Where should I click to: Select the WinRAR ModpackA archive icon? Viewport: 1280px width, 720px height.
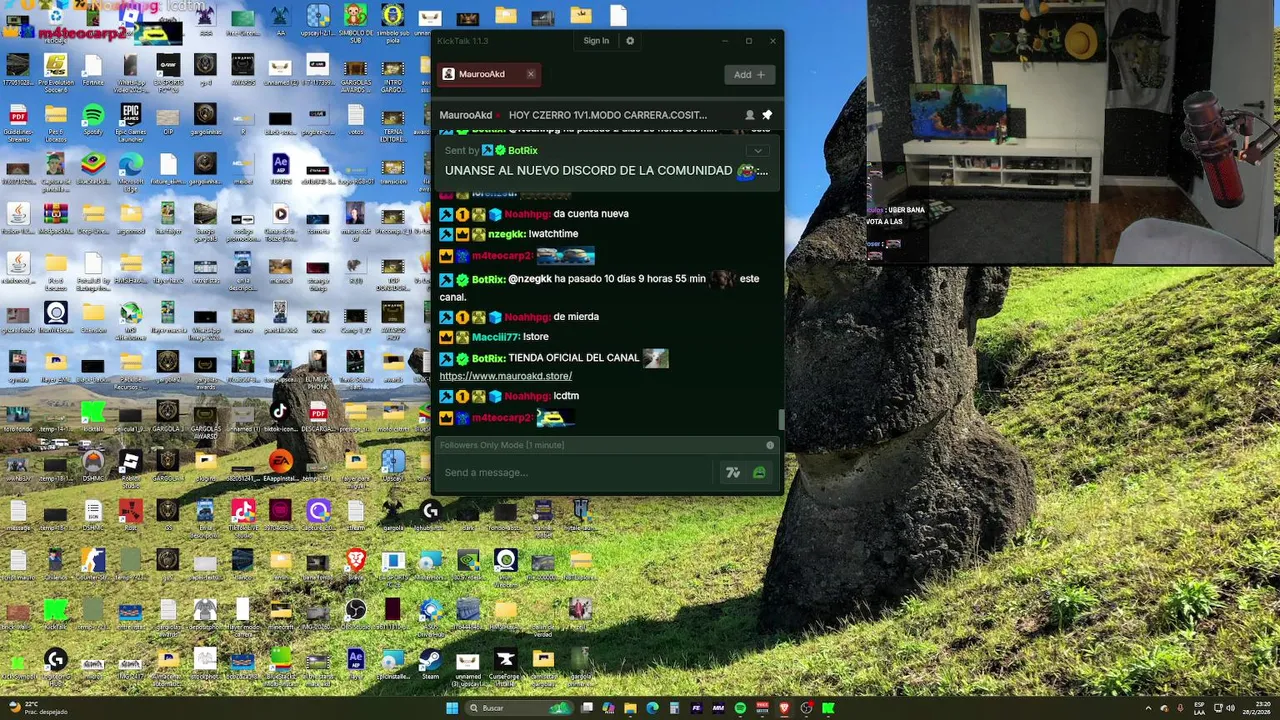pyautogui.click(x=56, y=217)
